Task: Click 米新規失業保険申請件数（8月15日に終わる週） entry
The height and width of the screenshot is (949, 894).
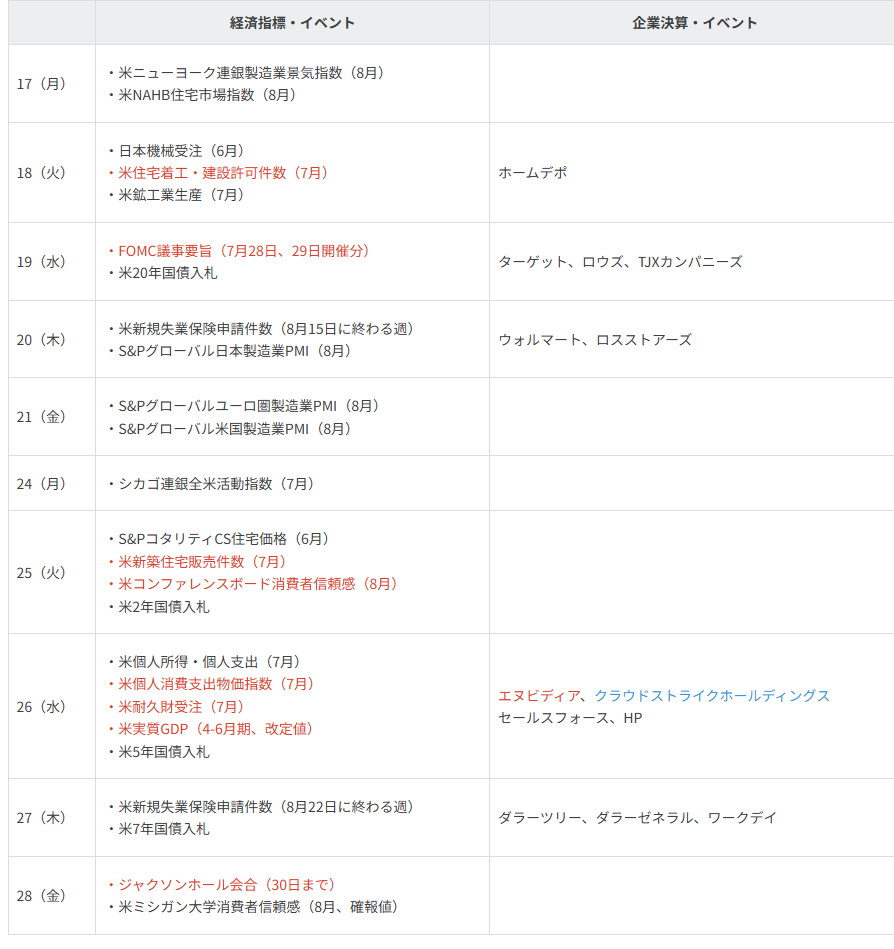Action: point(261,329)
